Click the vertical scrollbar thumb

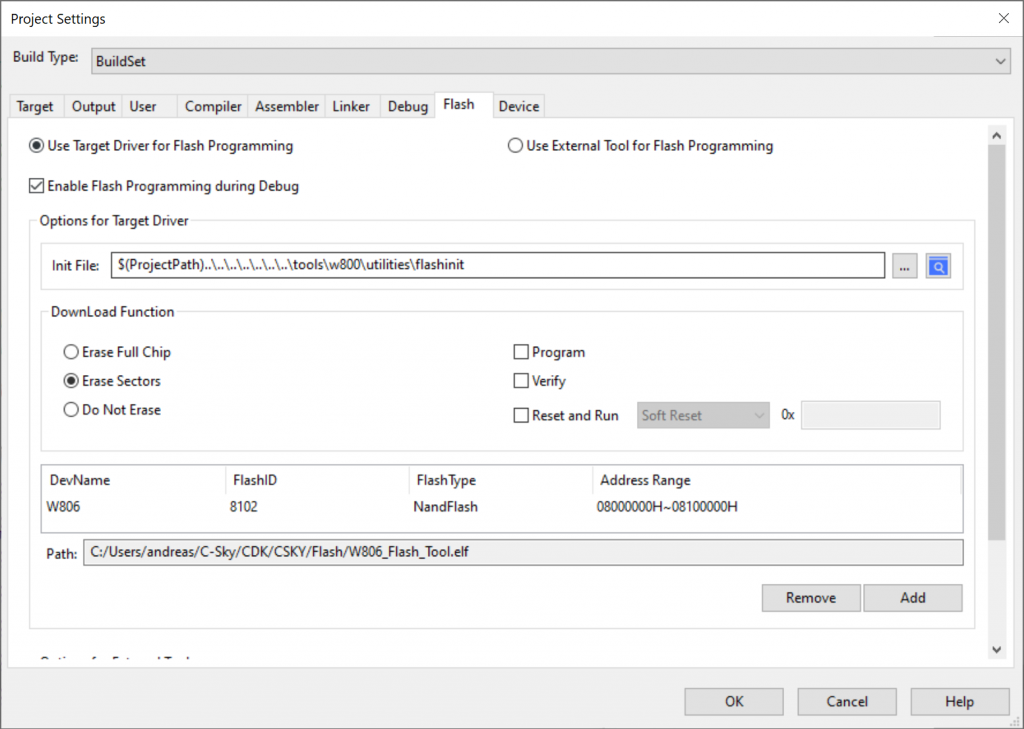pos(997,343)
